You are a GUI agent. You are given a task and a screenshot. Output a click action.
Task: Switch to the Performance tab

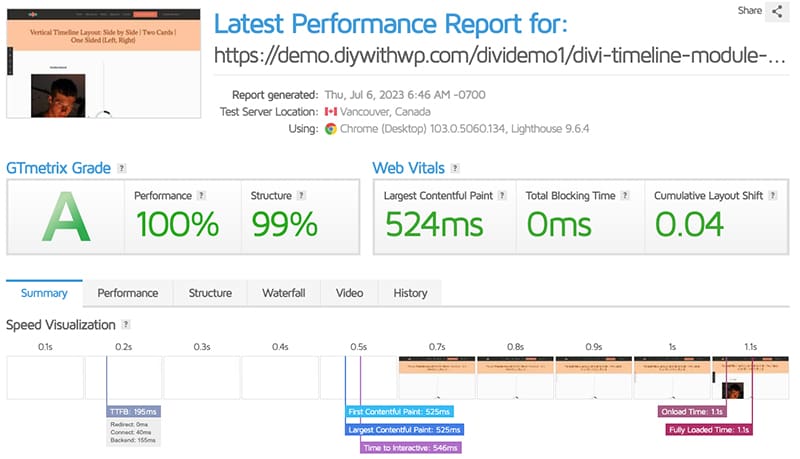pos(128,293)
